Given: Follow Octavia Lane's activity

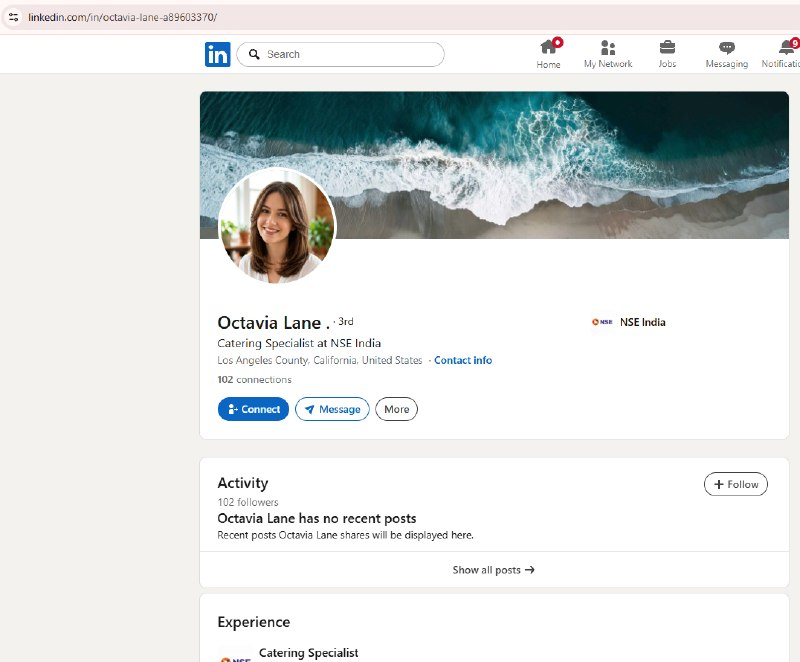Looking at the screenshot, I should [x=736, y=484].
